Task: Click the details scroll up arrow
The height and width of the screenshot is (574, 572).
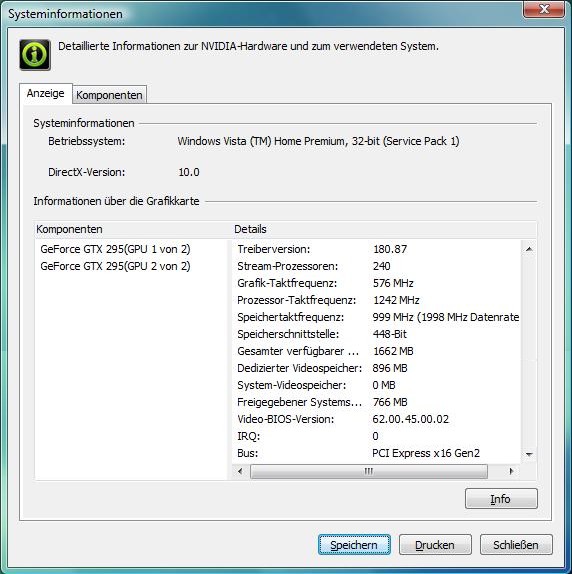Action: point(529,249)
